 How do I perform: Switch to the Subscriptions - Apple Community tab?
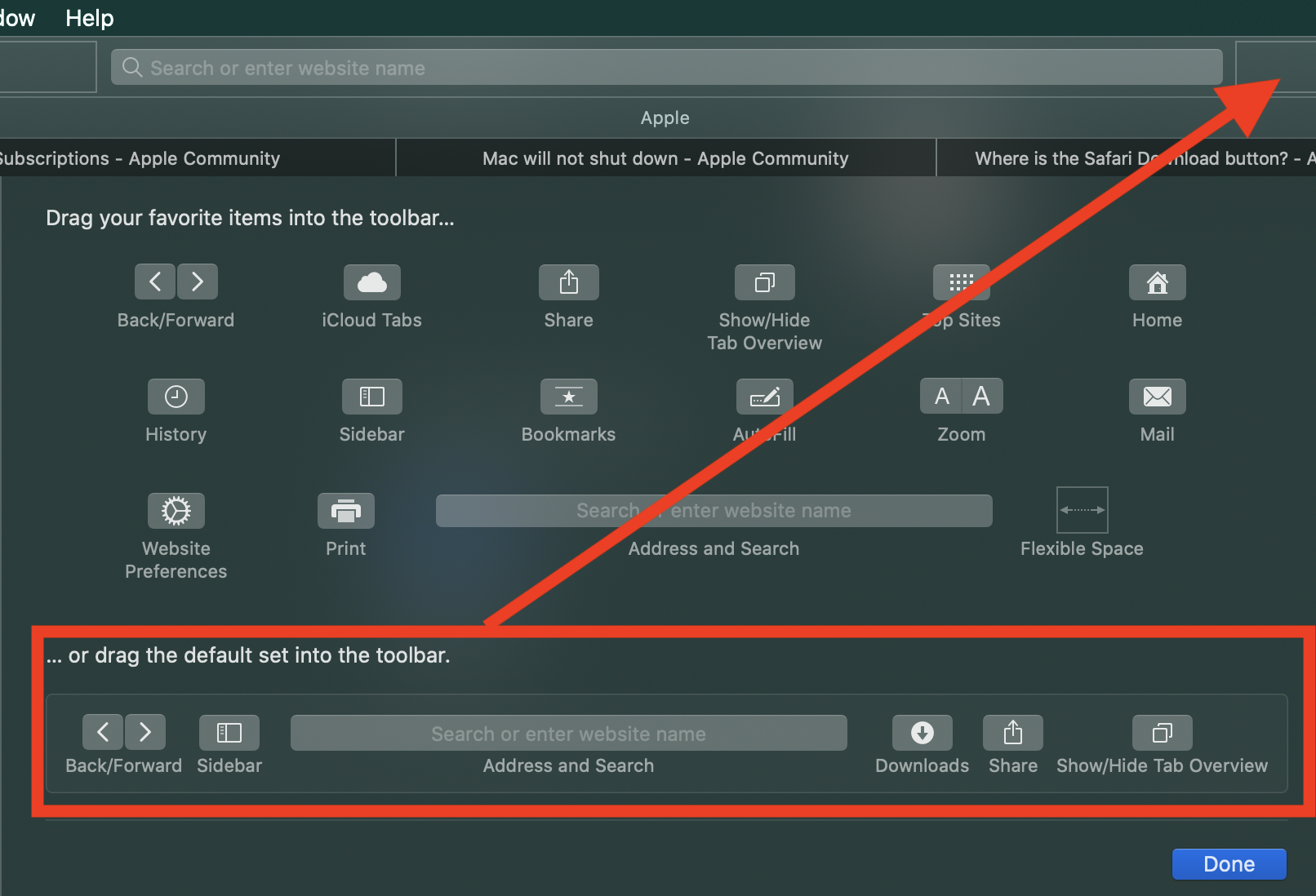point(198,158)
